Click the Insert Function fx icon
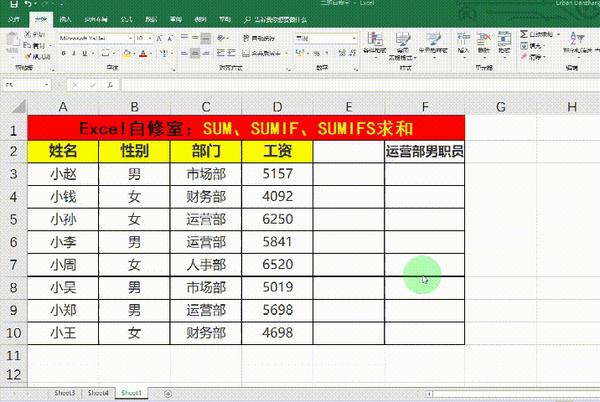The height and width of the screenshot is (402, 600). click(110, 85)
